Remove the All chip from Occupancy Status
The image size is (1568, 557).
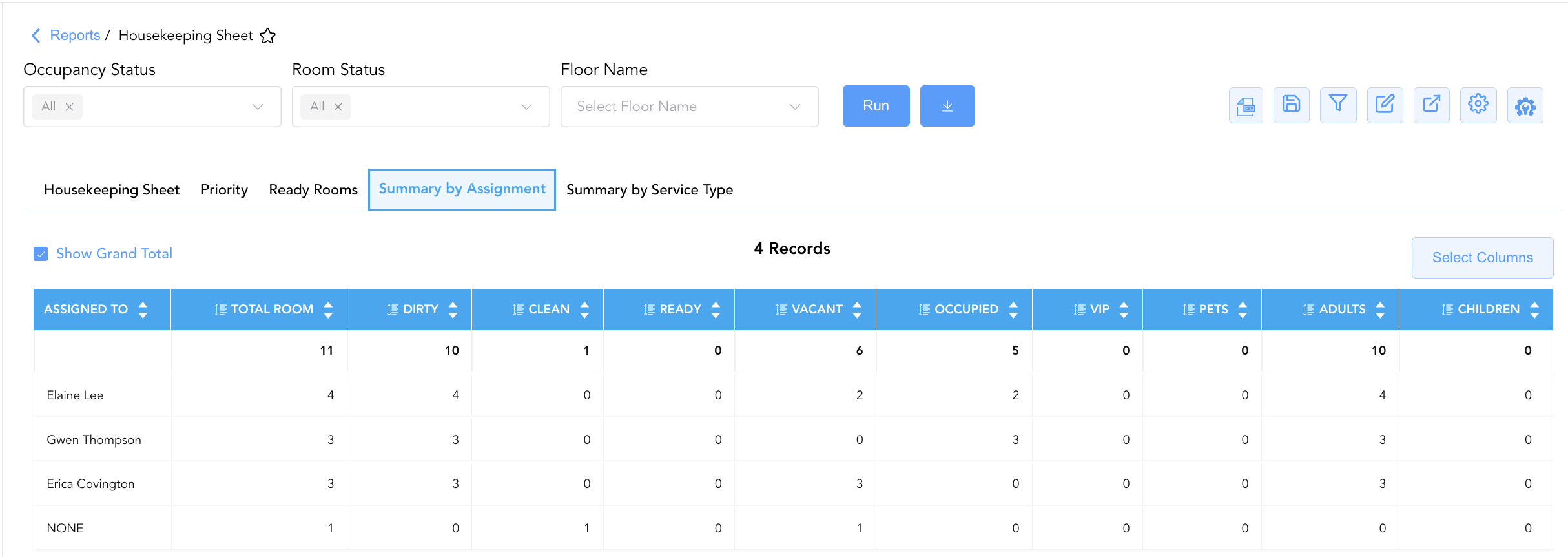70,107
